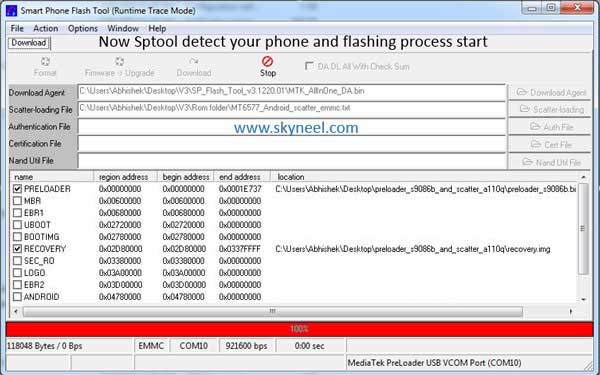600x375 pixels.
Task: Click the end address column header
Action: click(x=242, y=177)
